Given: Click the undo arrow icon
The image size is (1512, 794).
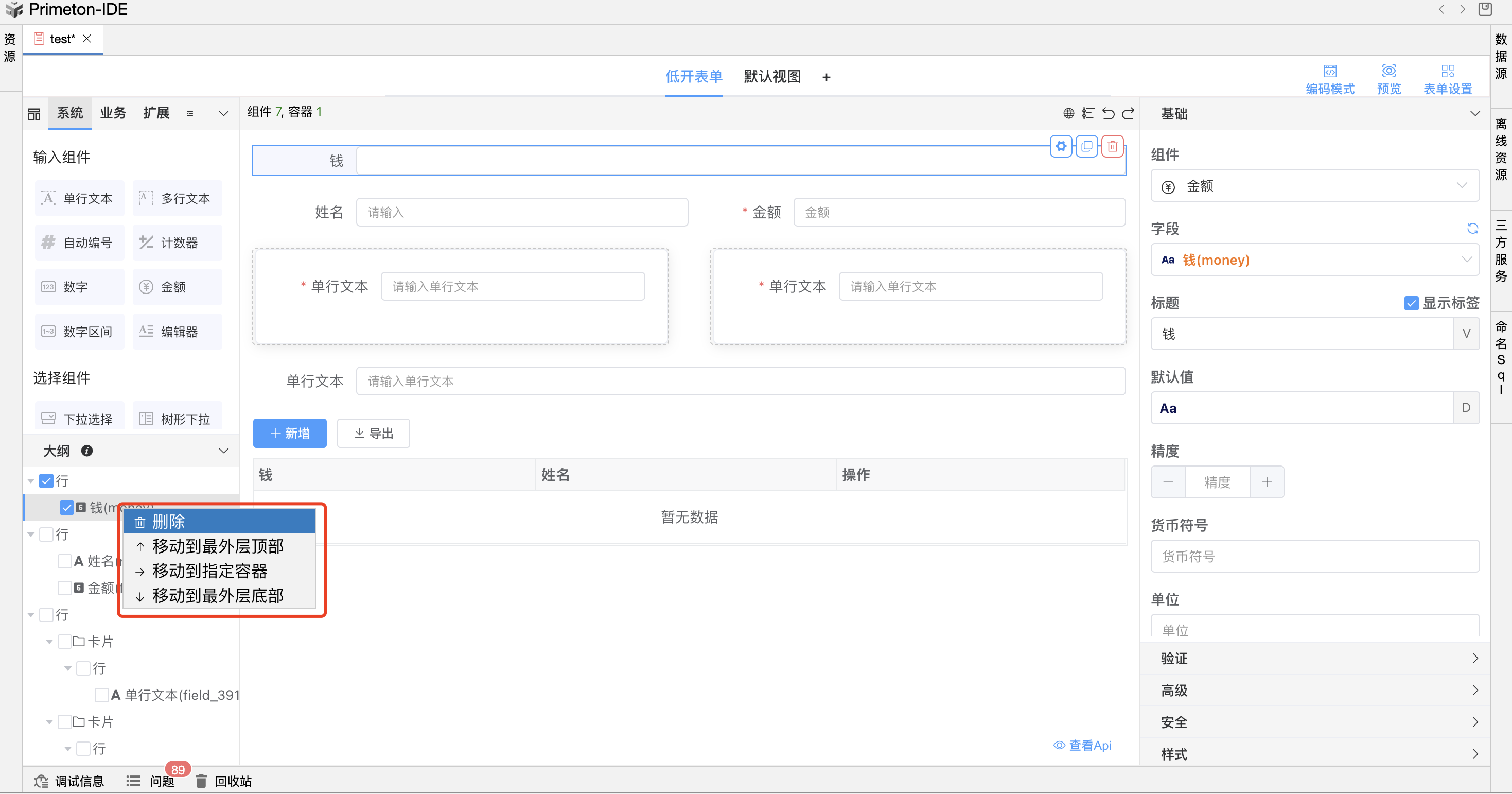Looking at the screenshot, I should pos(1107,113).
